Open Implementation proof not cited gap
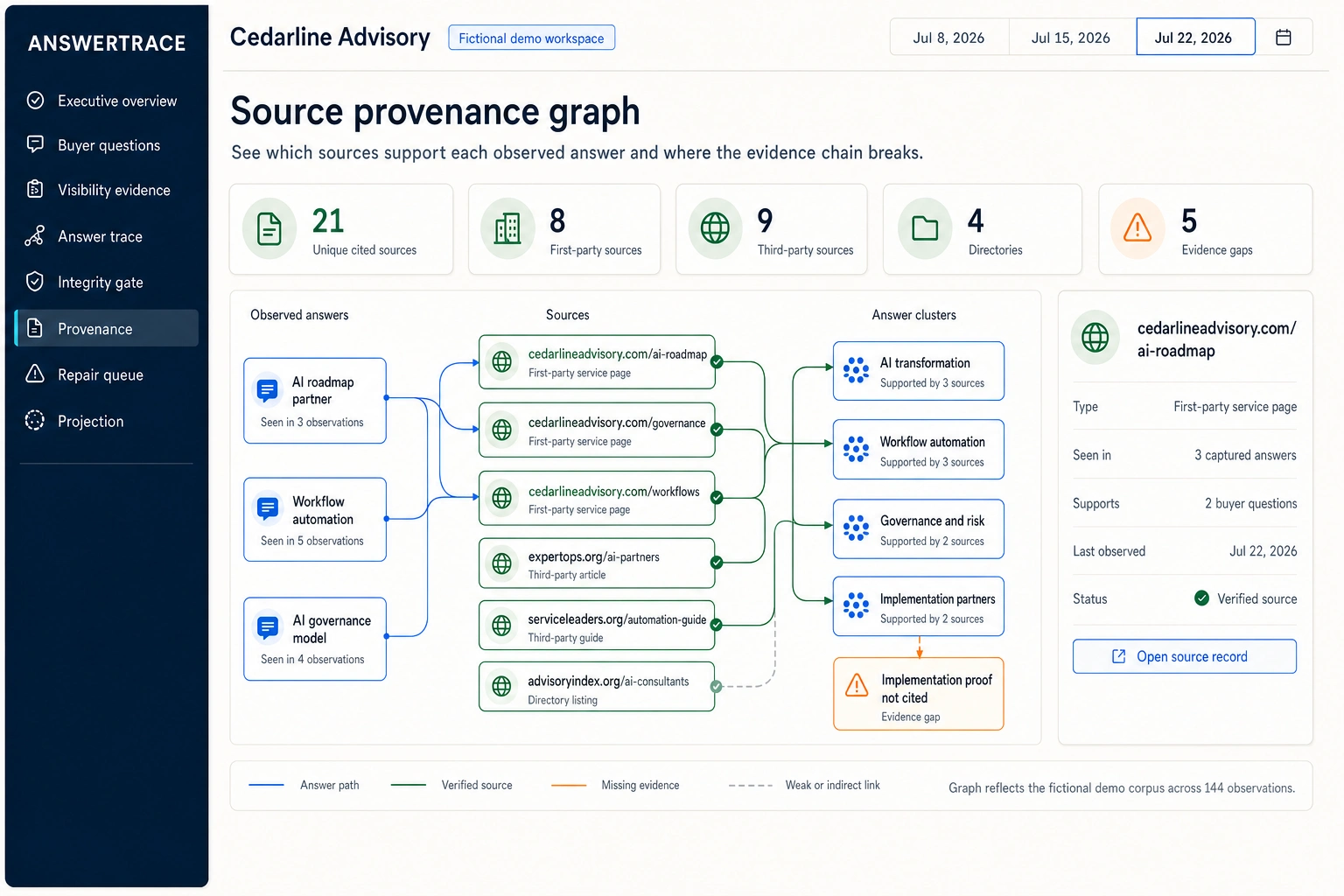This screenshot has width=1344, height=896. click(919, 694)
